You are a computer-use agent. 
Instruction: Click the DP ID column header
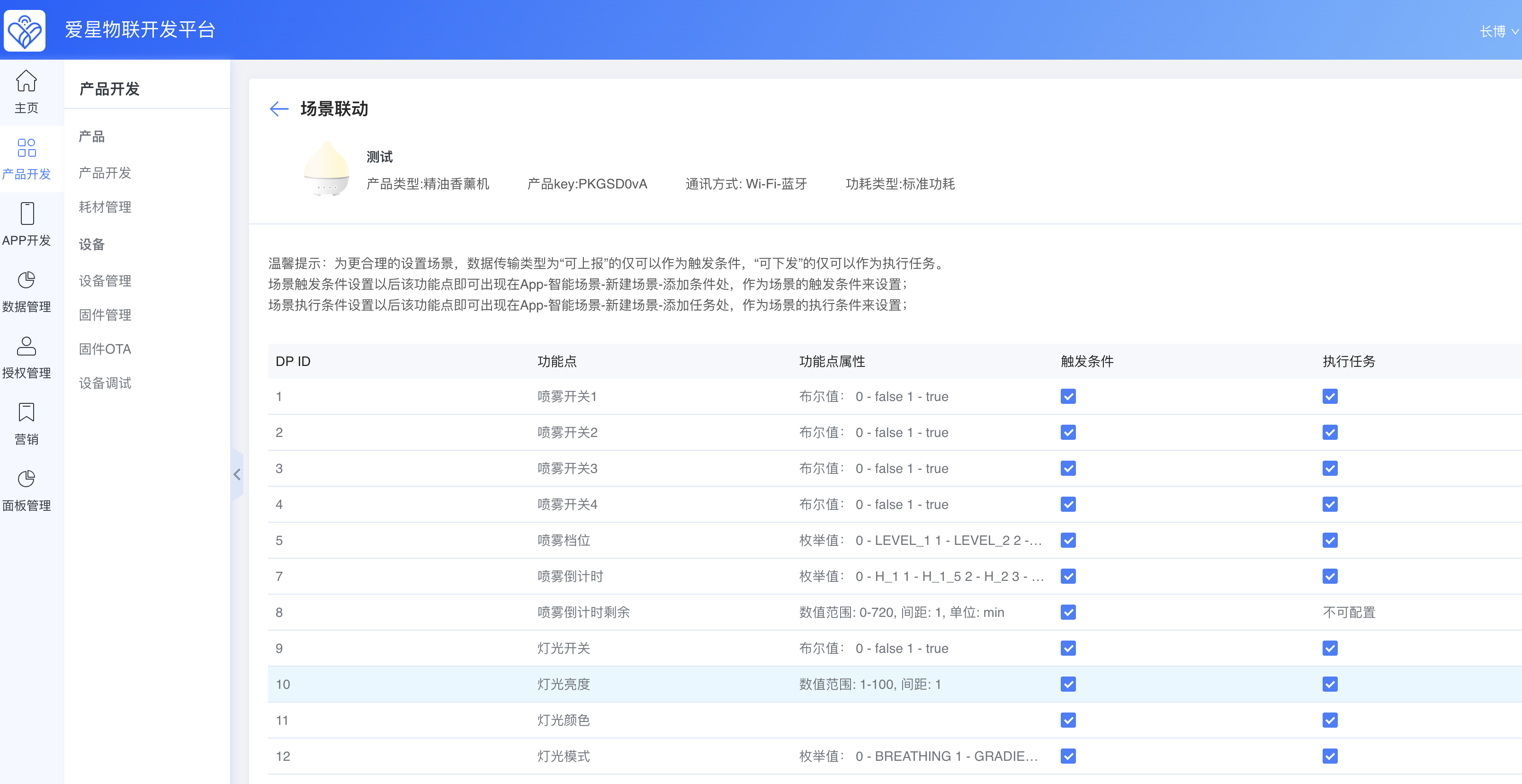point(293,362)
